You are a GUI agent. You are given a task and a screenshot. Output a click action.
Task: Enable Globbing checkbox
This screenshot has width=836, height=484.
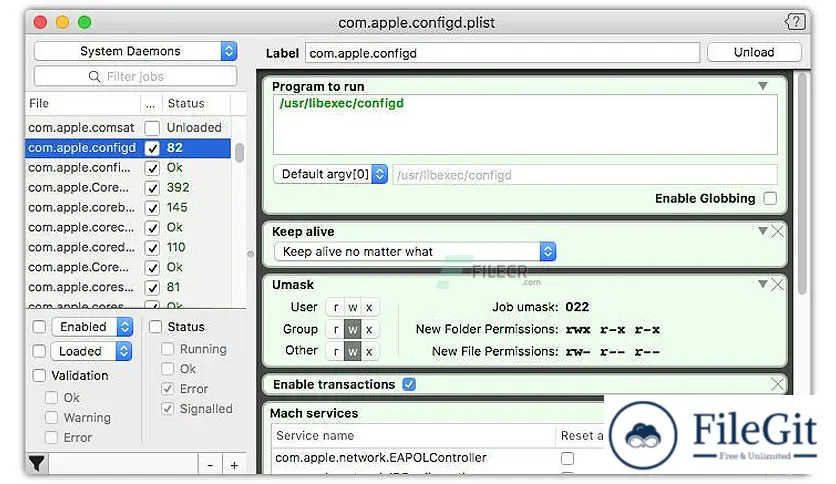point(769,198)
